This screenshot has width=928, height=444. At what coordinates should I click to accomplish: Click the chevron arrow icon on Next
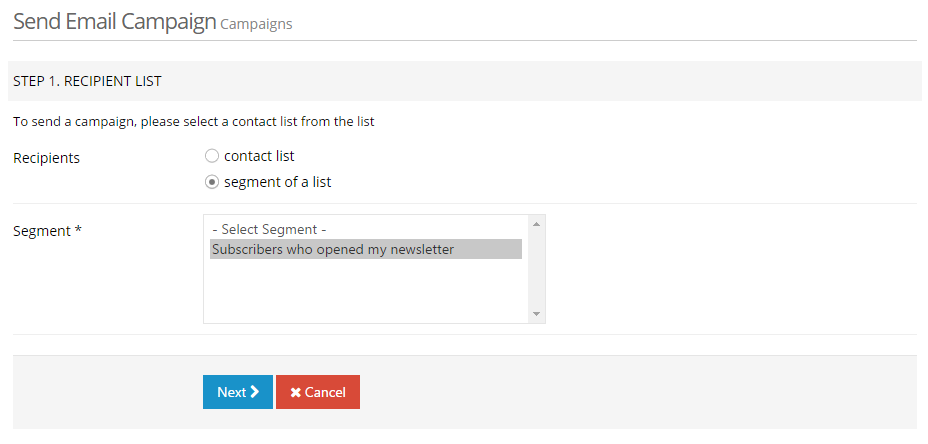pos(255,392)
